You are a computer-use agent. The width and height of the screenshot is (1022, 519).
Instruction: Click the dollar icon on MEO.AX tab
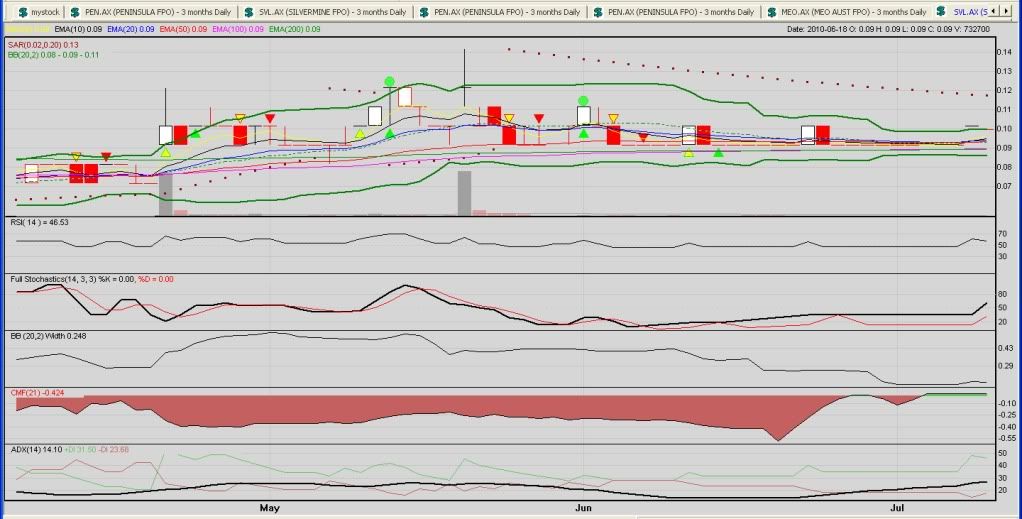coord(771,12)
